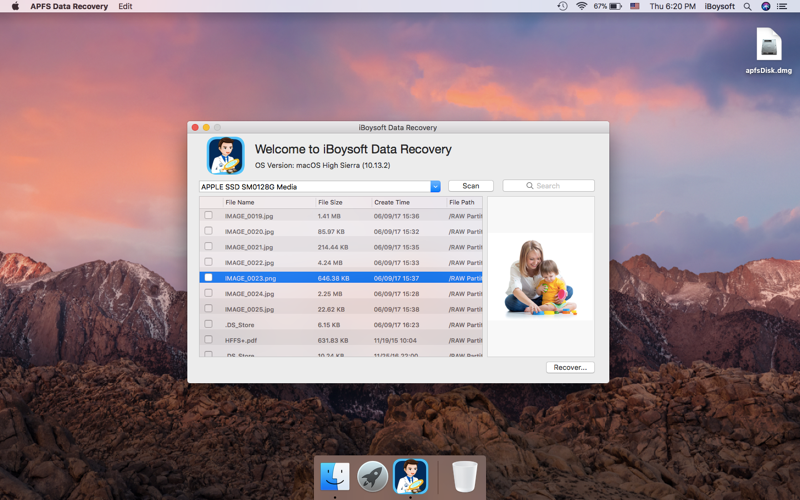Open the Edit menu

pyautogui.click(x=125, y=6)
